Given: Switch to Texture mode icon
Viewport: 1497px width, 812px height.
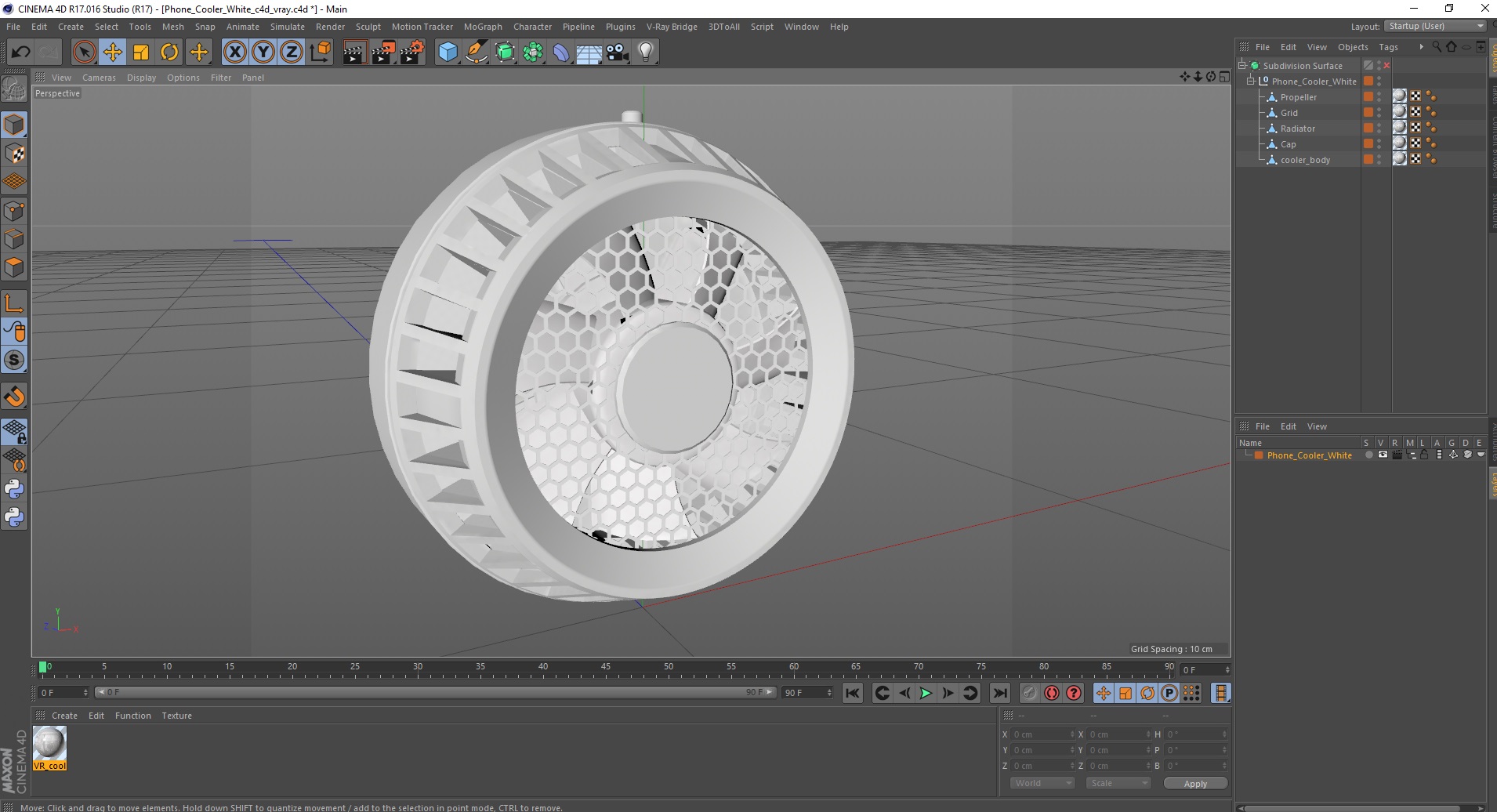Looking at the screenshot, I should coord(14,154).
